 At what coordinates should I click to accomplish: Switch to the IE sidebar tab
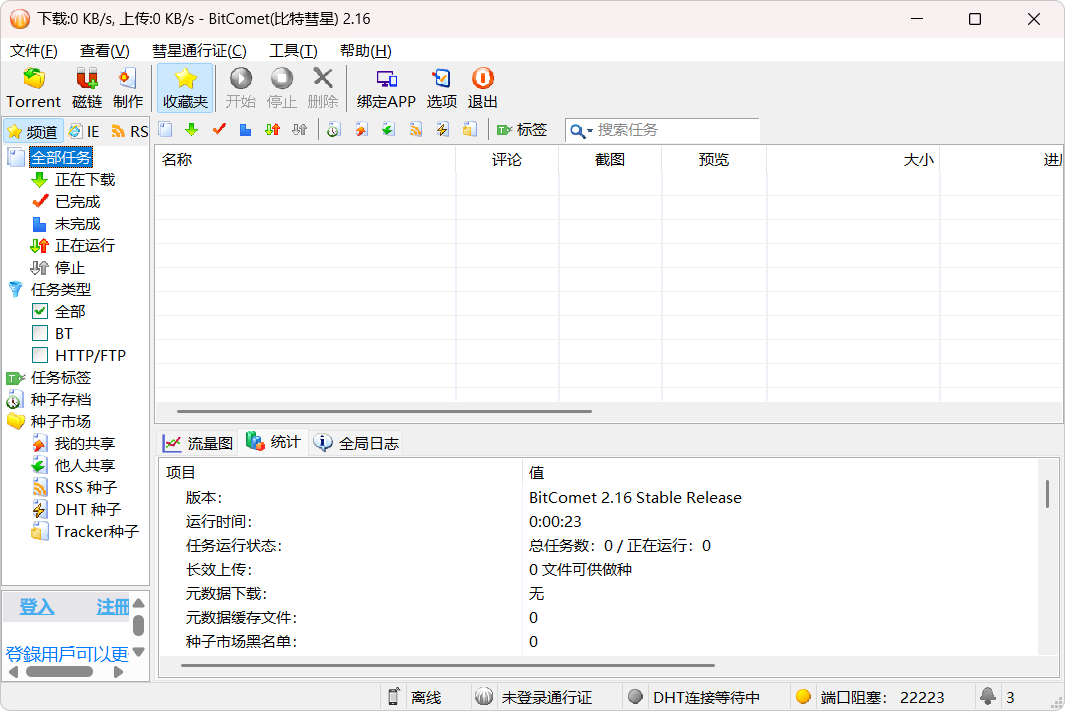click(x=84, y=131)
